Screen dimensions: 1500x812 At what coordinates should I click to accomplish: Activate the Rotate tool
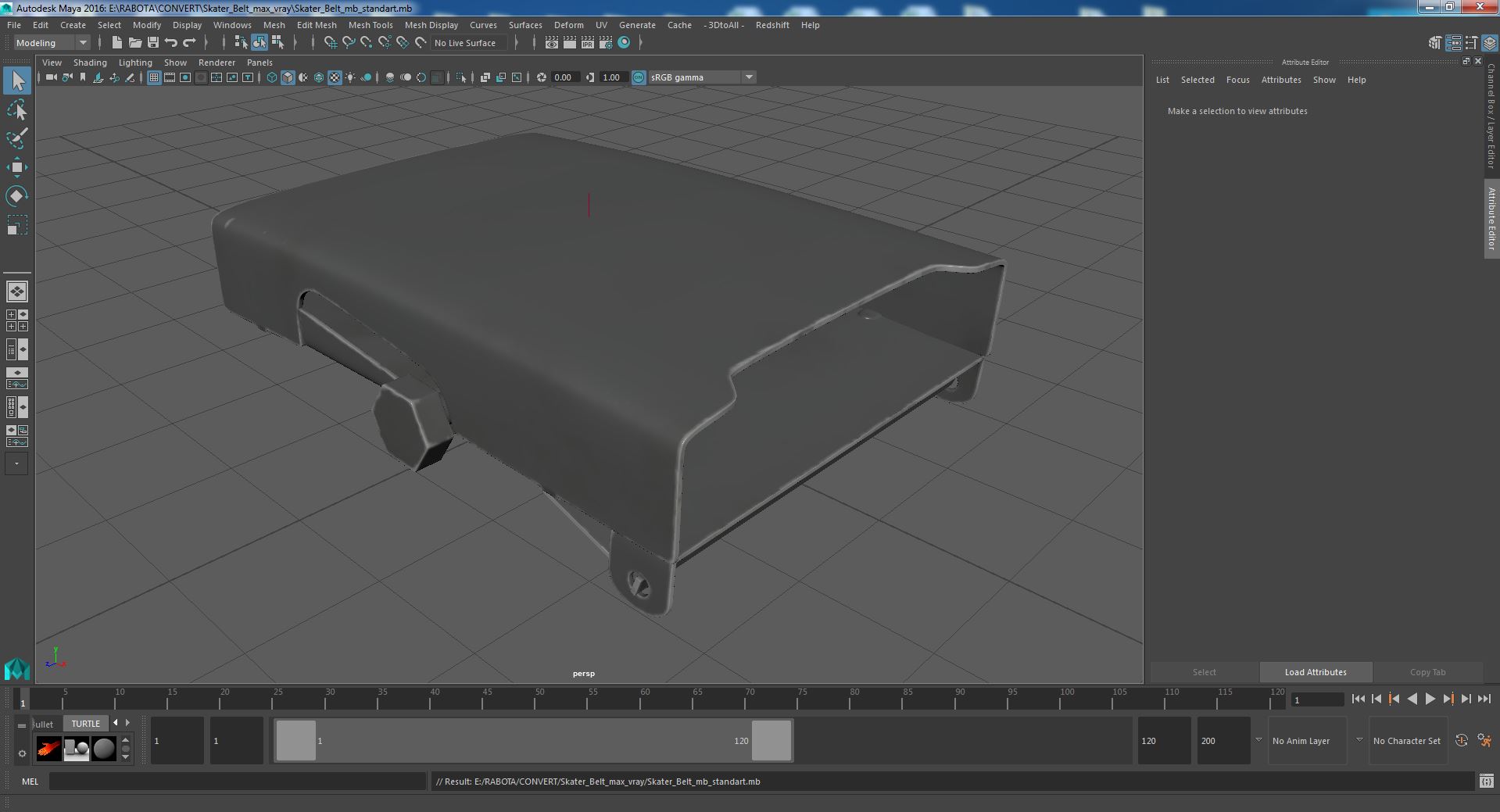point(16,195)
